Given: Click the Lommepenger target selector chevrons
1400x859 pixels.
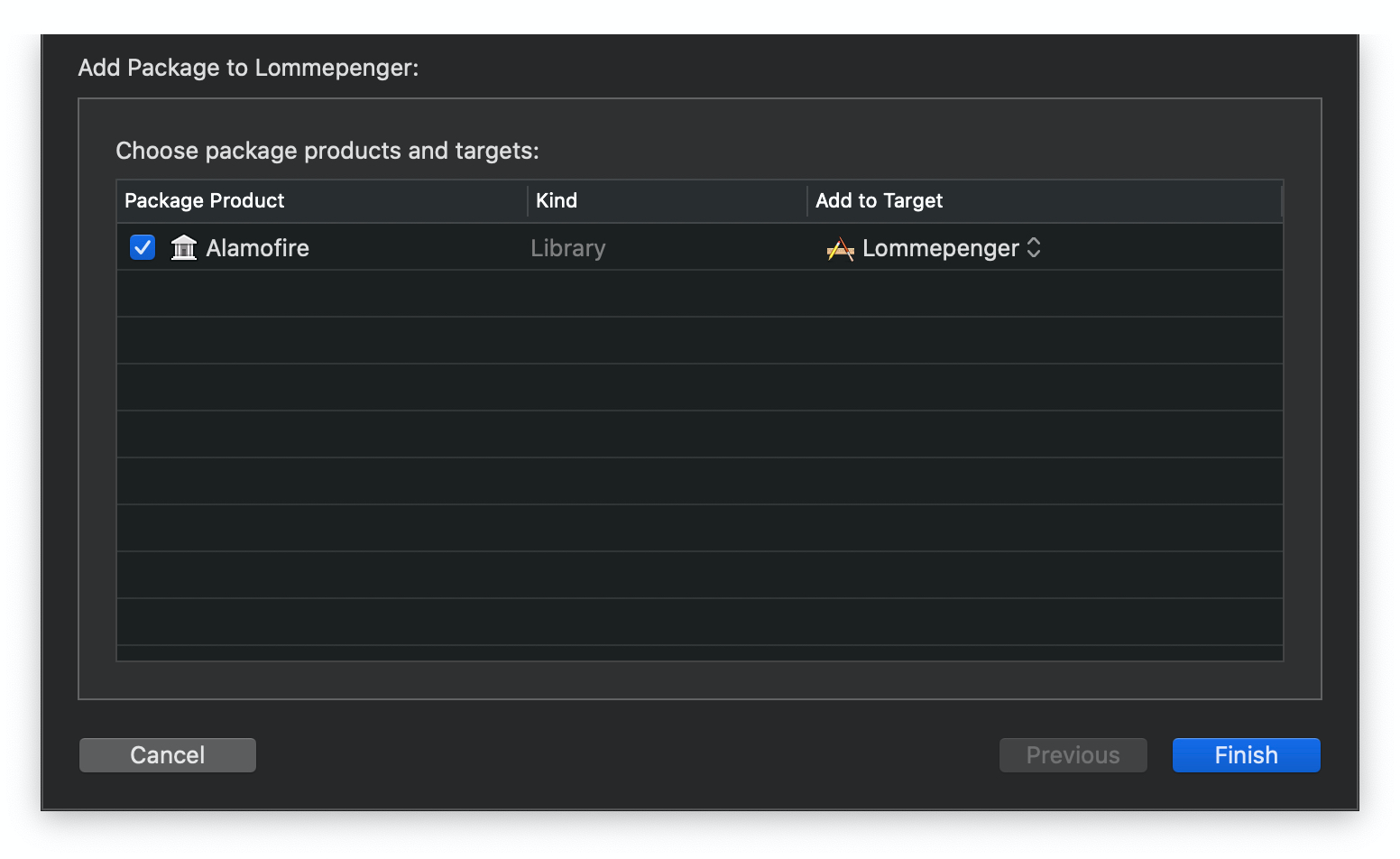Looking at the screenshot, I should 1034,247.
